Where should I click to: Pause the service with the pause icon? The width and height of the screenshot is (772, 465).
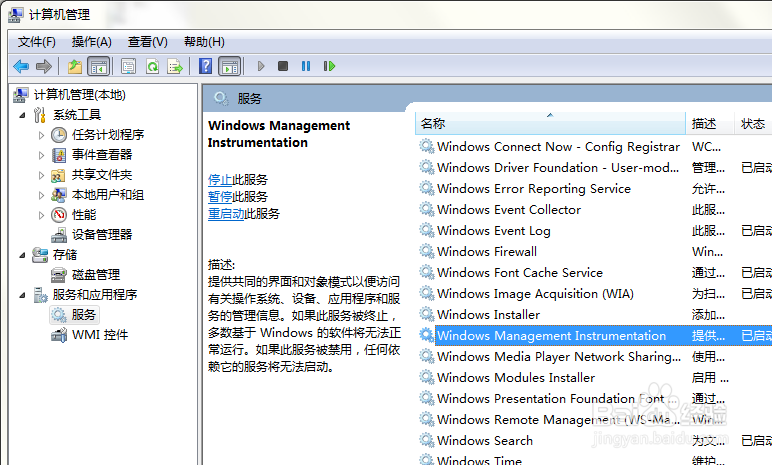point(306,66)
